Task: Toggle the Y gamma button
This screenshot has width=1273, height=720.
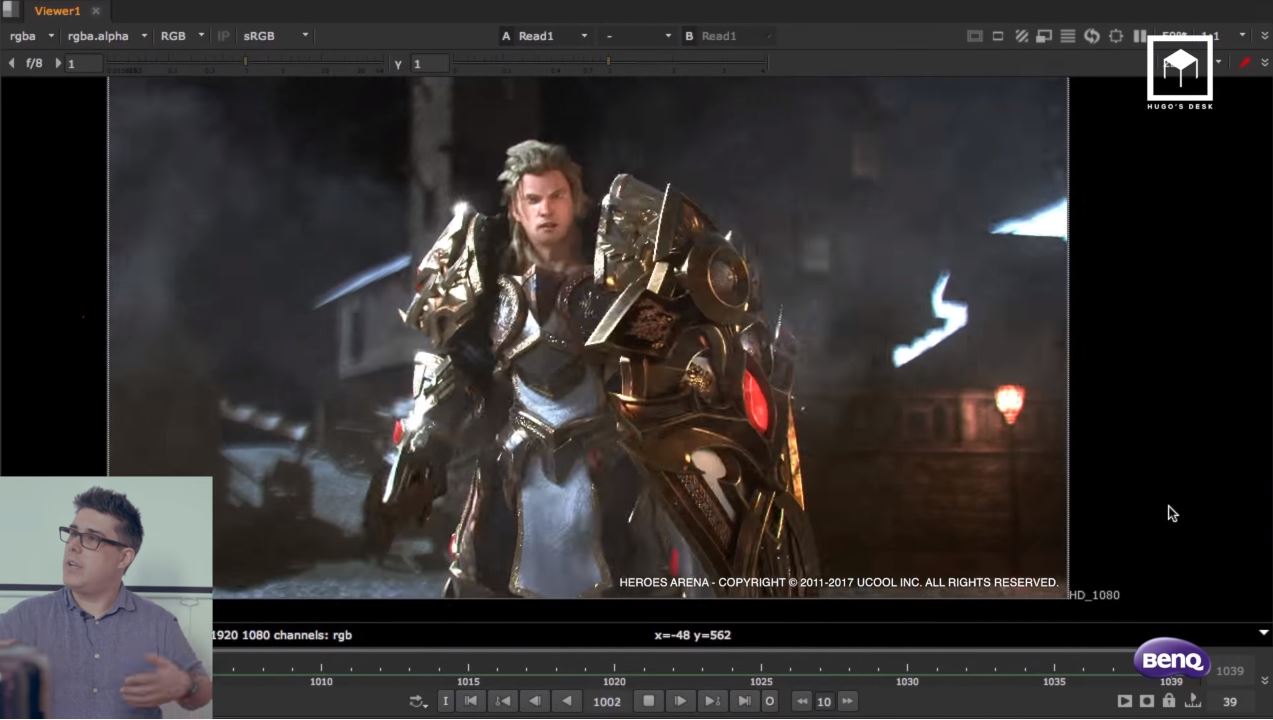Action: (398, 64)
